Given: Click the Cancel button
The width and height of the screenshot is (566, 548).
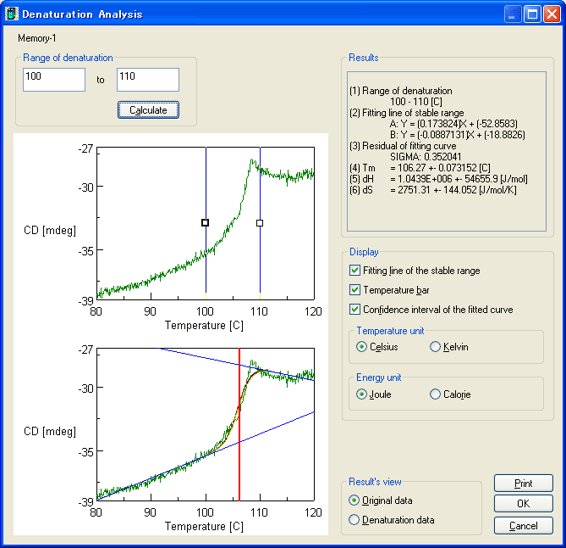Looking at the screenshot, I should (523, 525).
